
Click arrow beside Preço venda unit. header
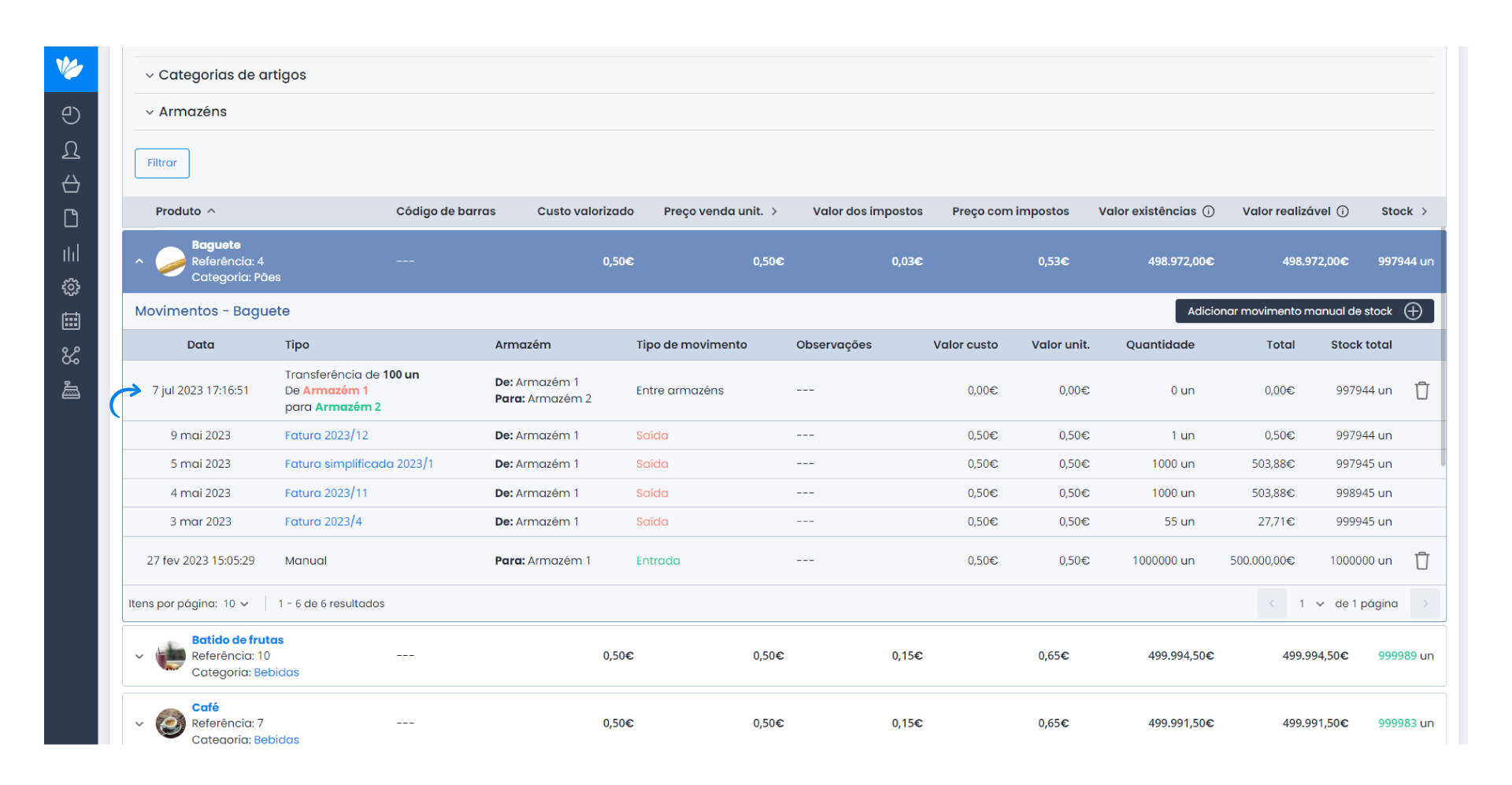[774, 211]
